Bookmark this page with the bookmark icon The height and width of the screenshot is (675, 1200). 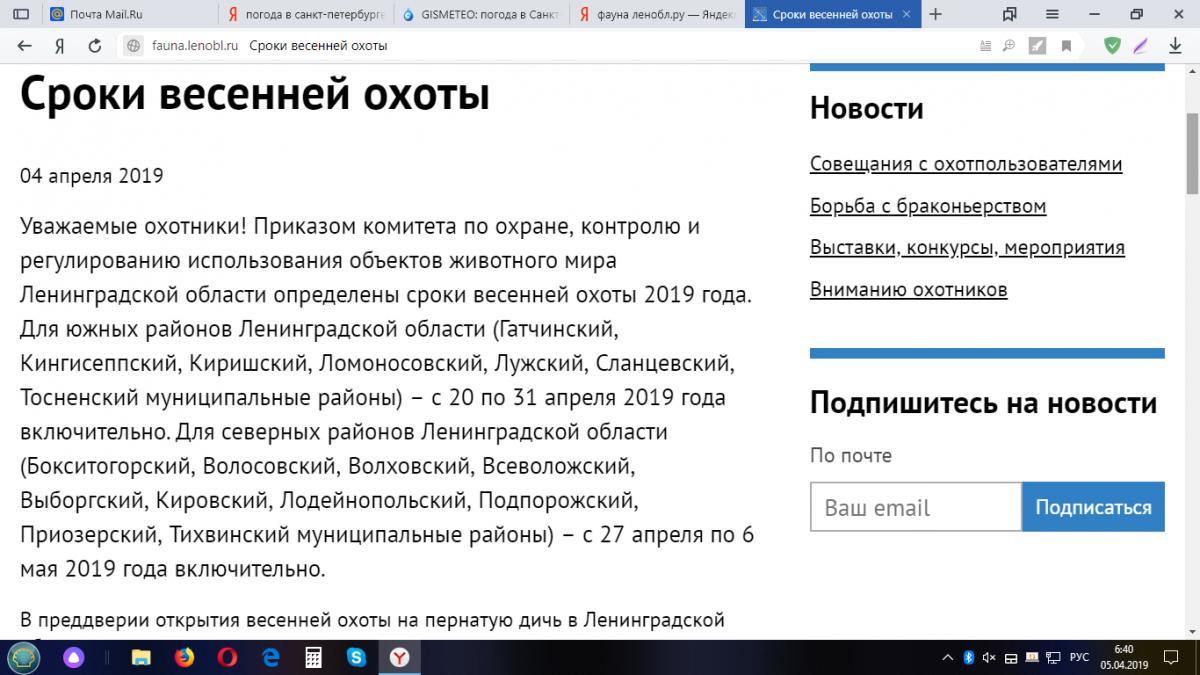1067,46
